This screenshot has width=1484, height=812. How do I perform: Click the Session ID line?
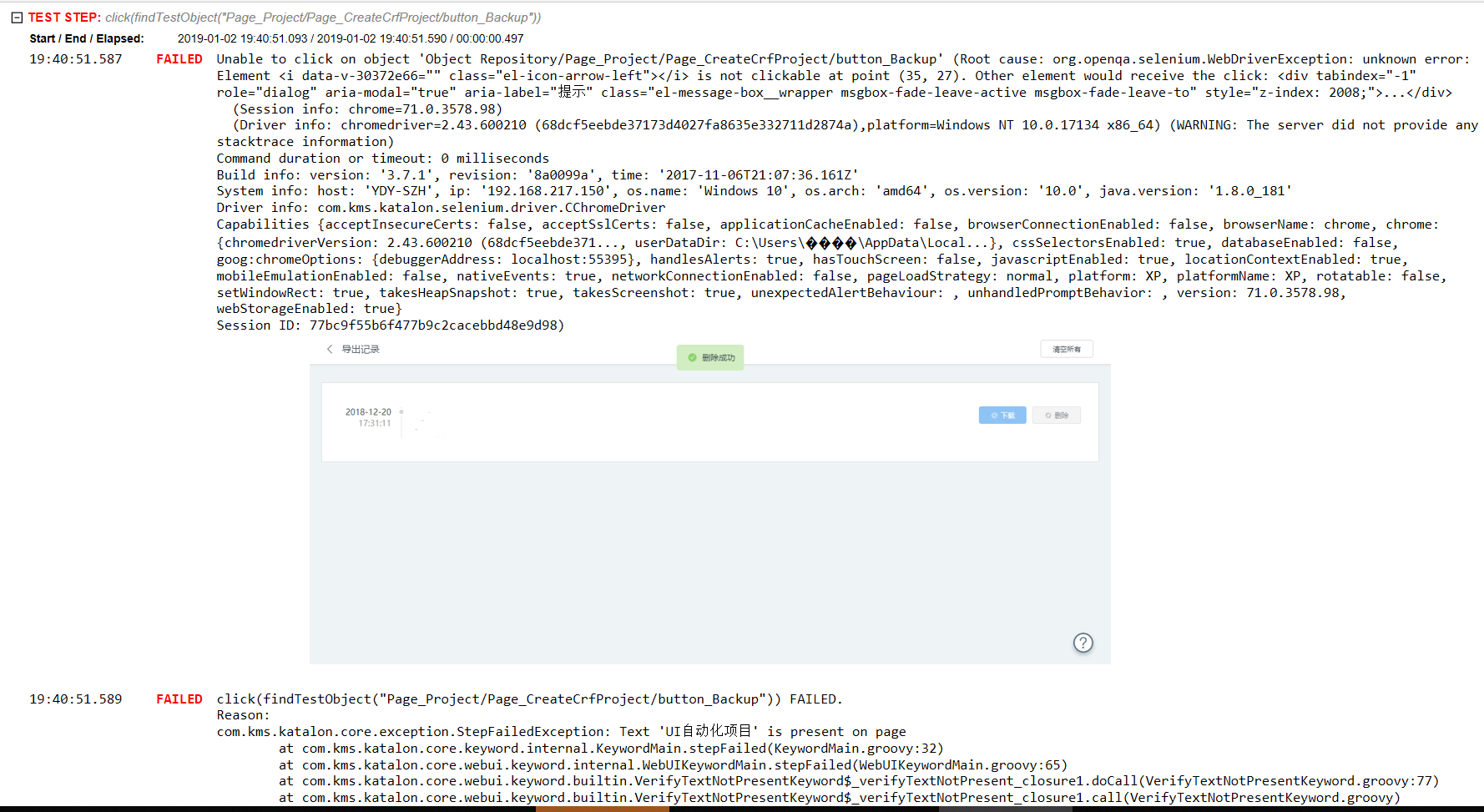(x=391, y=325)
